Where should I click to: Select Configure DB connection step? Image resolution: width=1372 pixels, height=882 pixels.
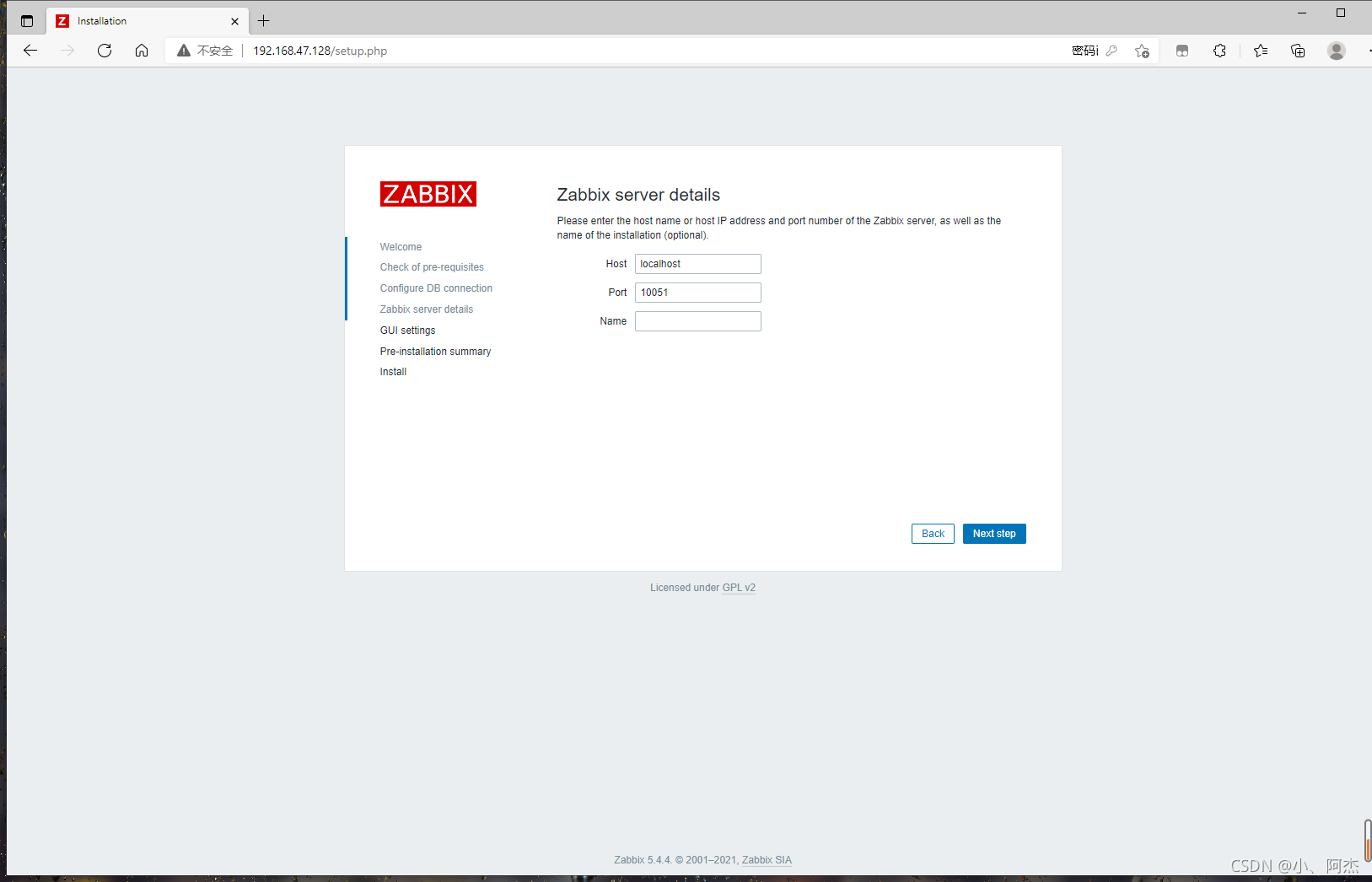[436, 288]
